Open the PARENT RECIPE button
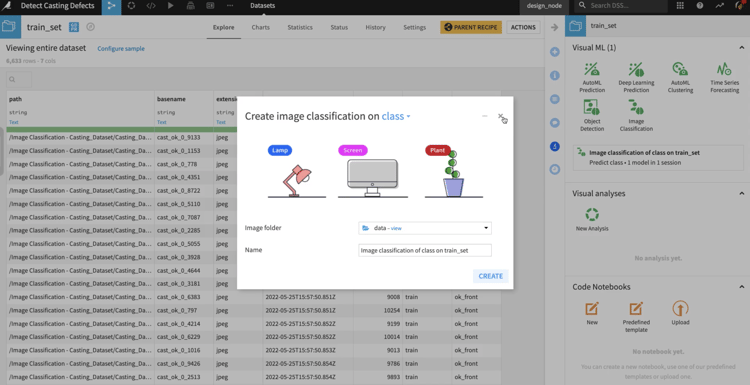This screenshot has height=385, width=750. [x=471, y=27]
